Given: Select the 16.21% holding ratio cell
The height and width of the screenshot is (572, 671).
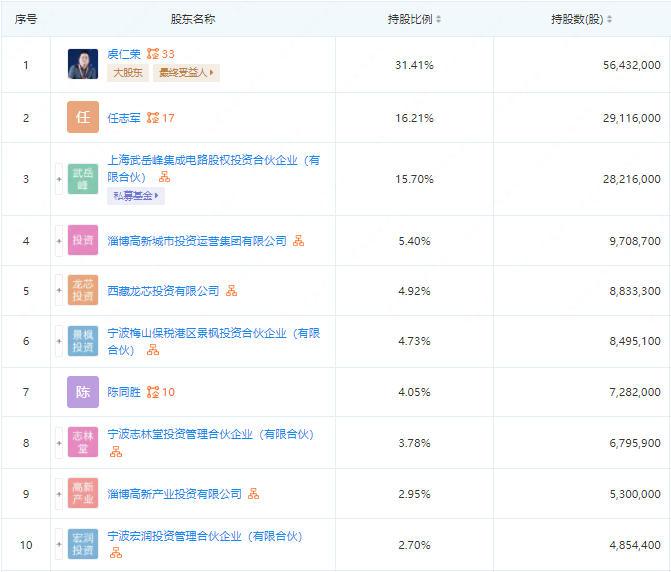Looking at the screenshot, I should [x=414, y=118].
